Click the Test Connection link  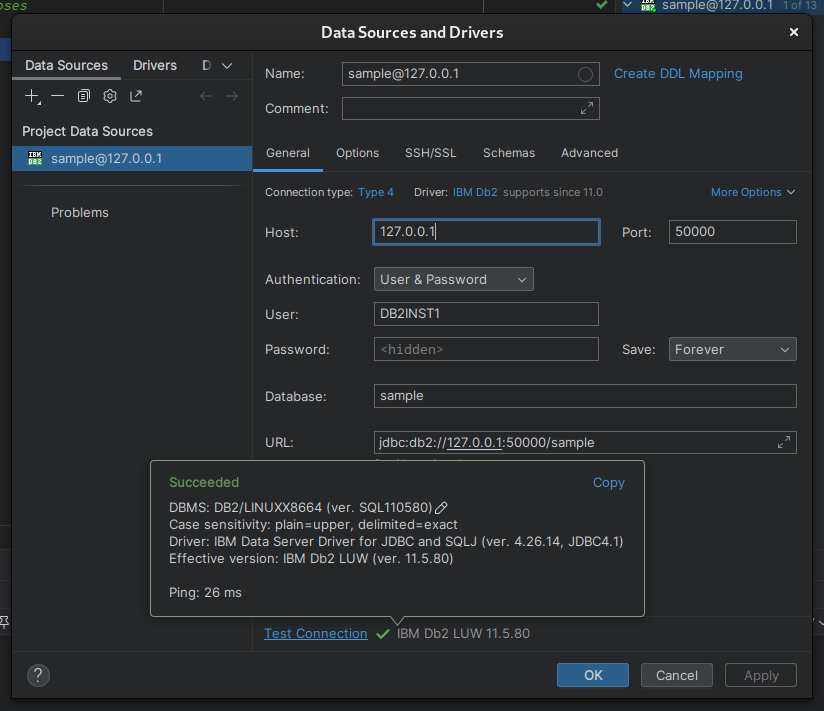[x=315, y=633]
